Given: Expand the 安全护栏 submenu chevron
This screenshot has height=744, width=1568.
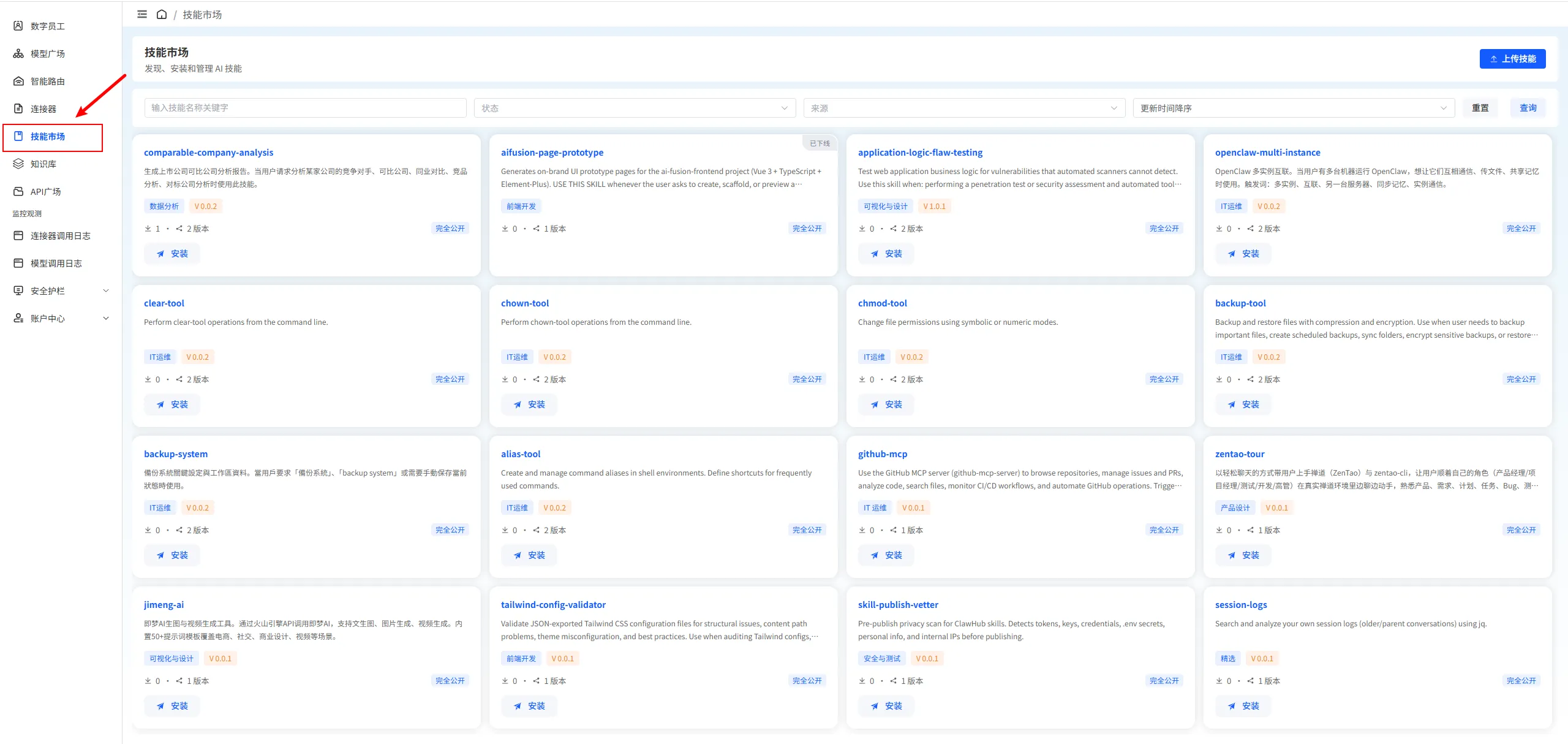Looking at the screenshot, I should click(106, 290).
